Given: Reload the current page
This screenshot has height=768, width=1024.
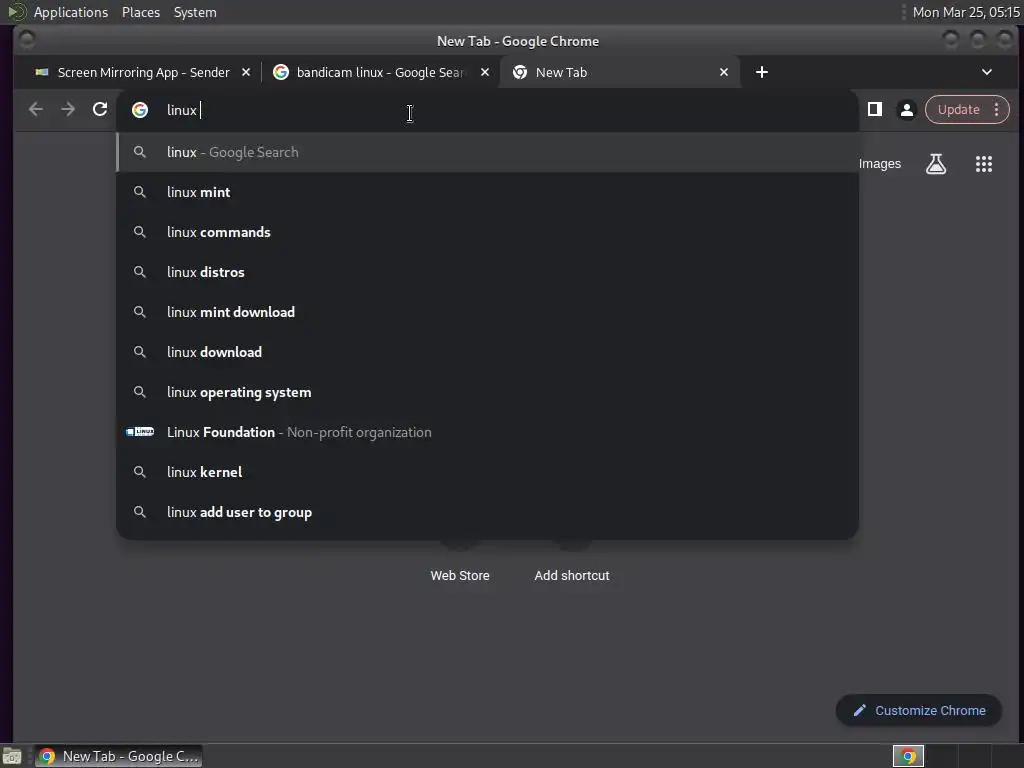Looking at the screenshot, I should (x=100, y=110).
